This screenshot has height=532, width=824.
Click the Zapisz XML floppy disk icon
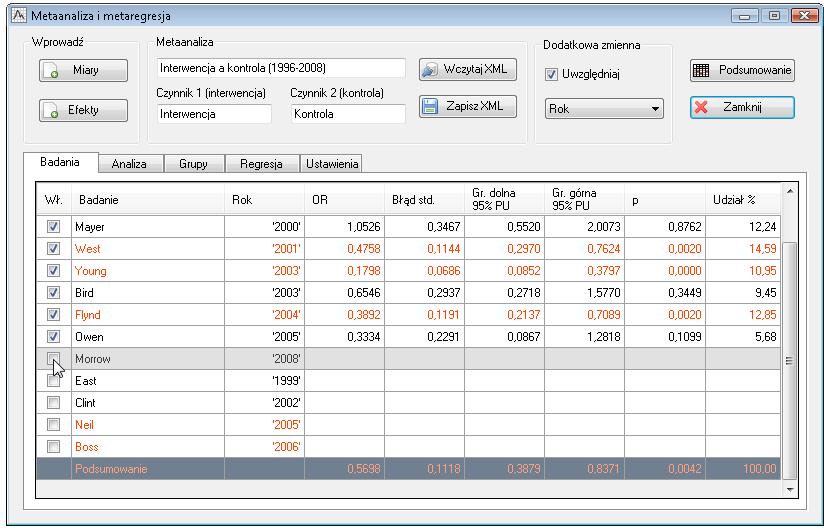(430, 106)
